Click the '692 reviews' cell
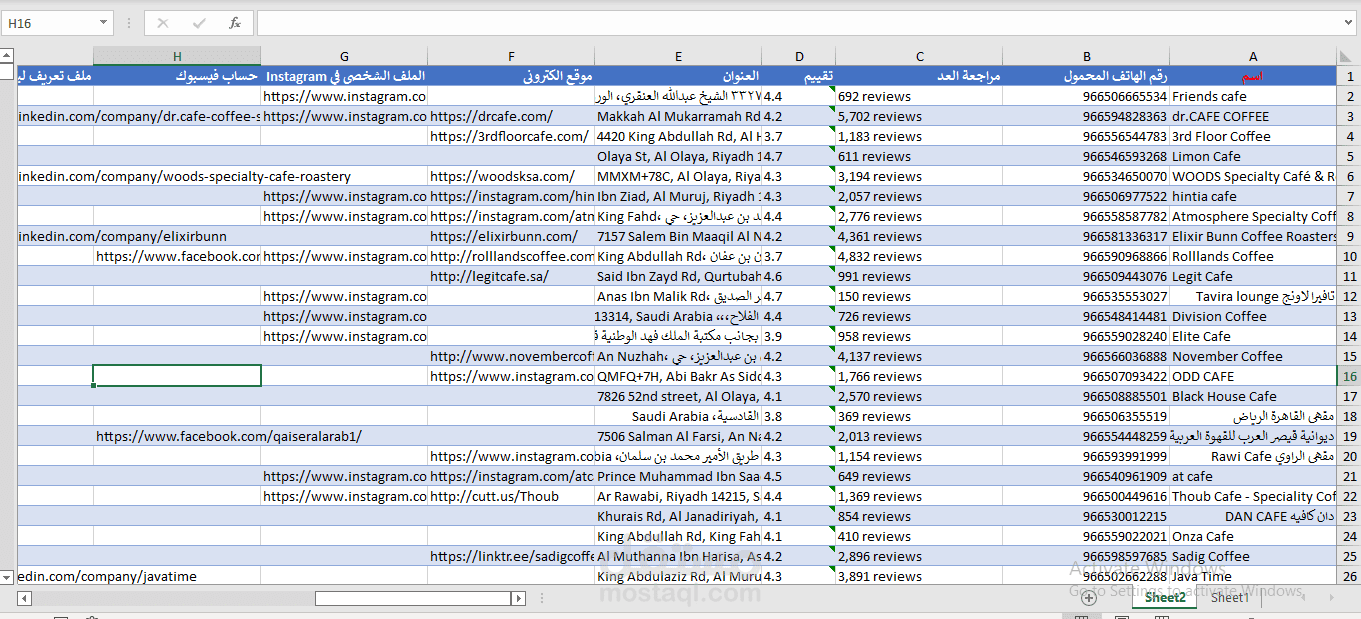 point(920,96)
